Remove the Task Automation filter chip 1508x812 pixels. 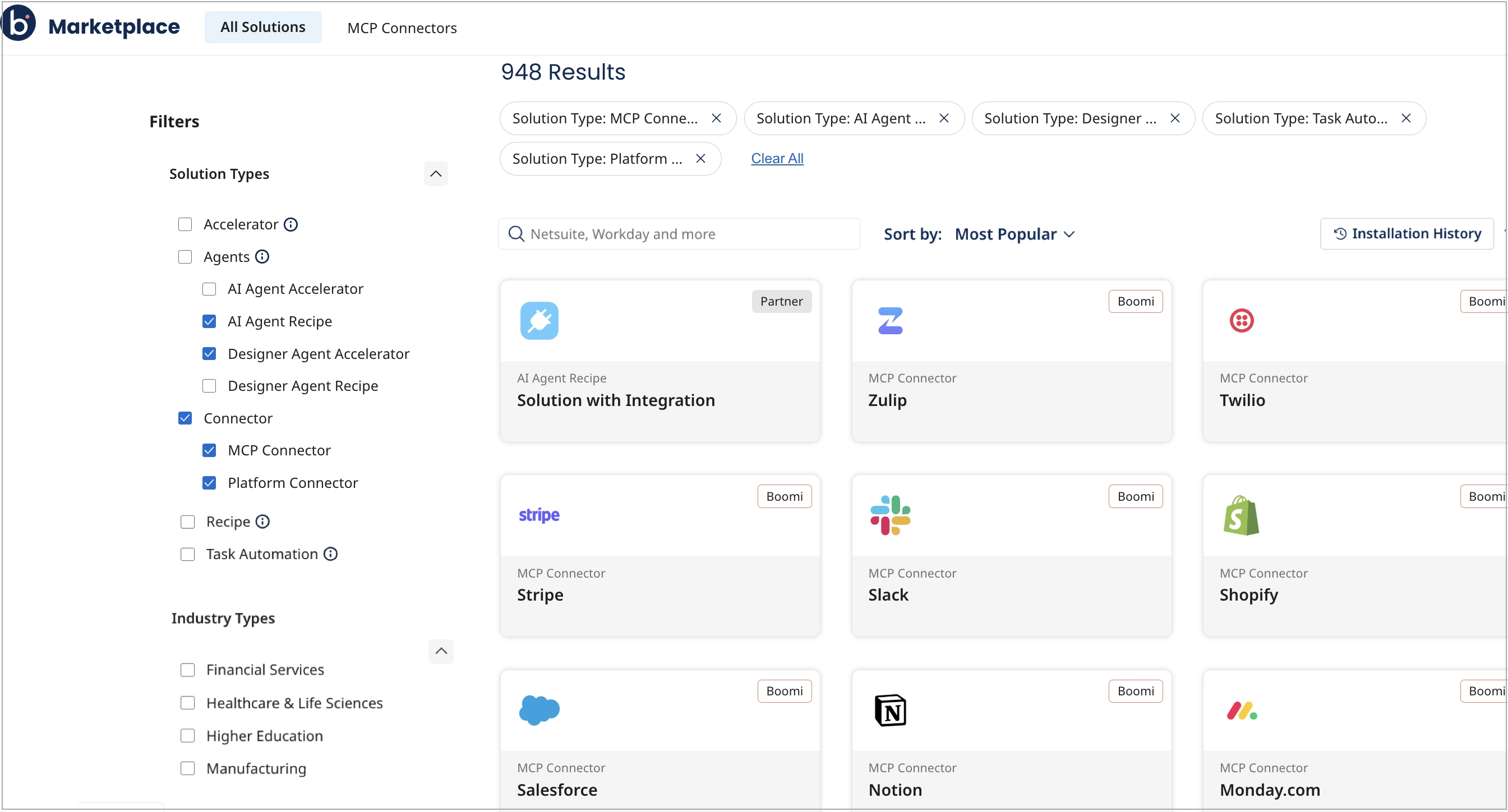coord(1405,118)
